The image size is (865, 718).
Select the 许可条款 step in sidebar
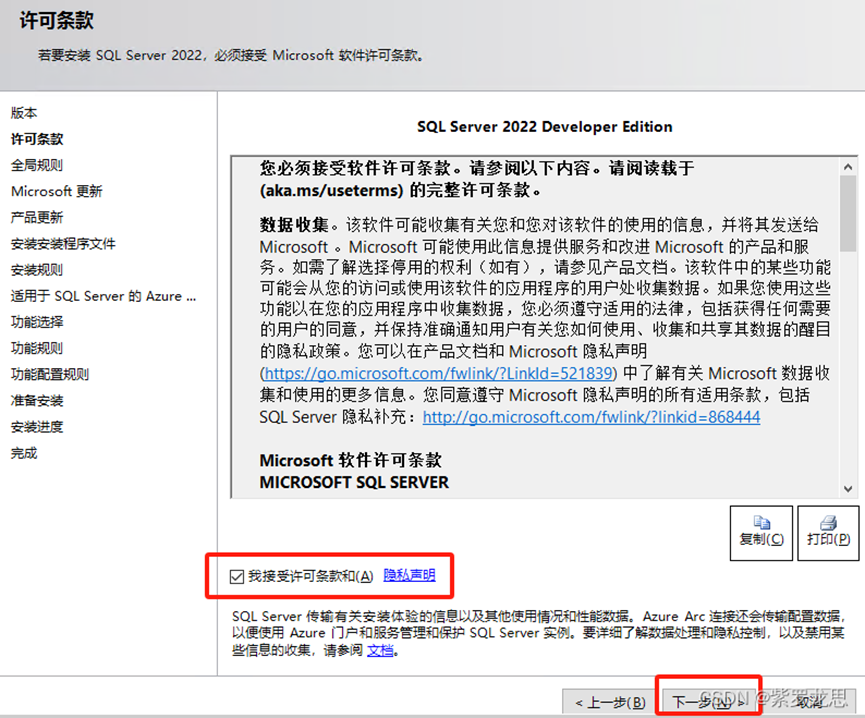click(37, 139)
